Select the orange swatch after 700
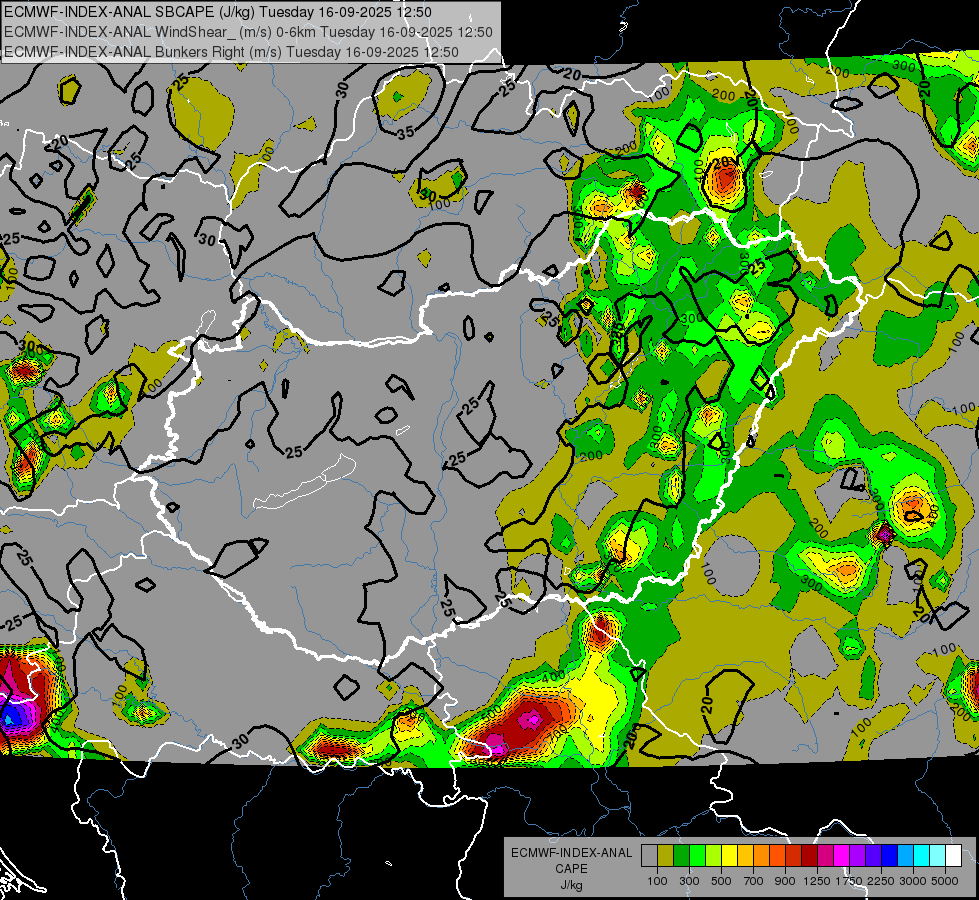 (x=761, y=856)
